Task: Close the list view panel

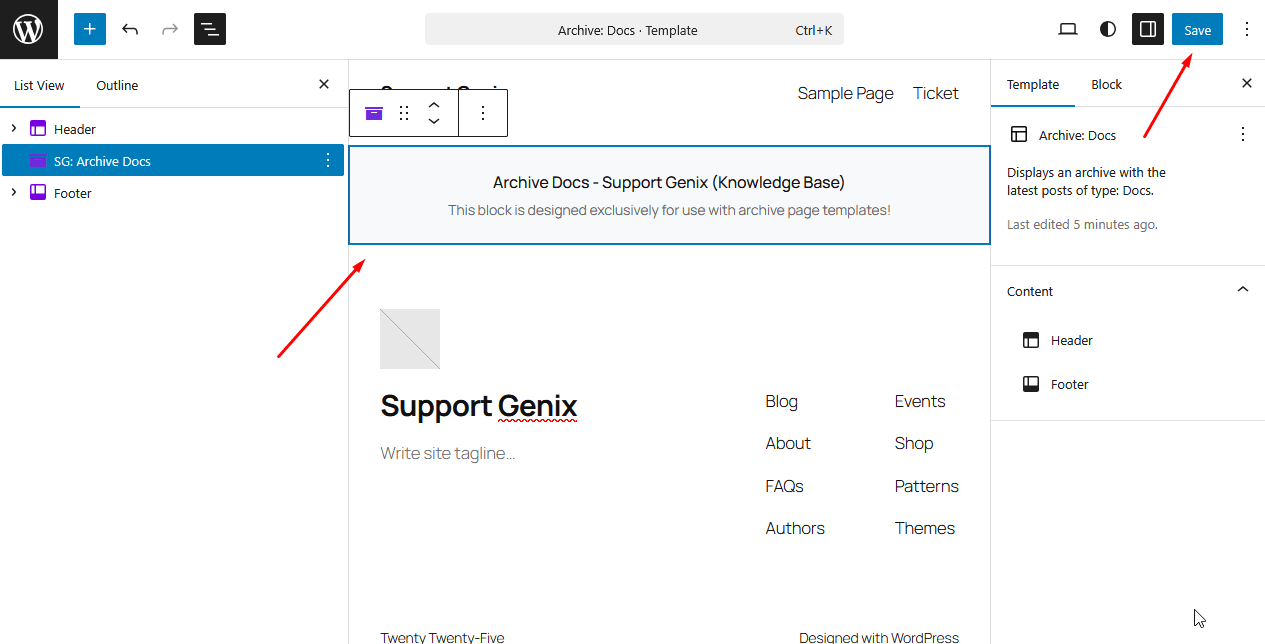Action: (x=324, y=84)
